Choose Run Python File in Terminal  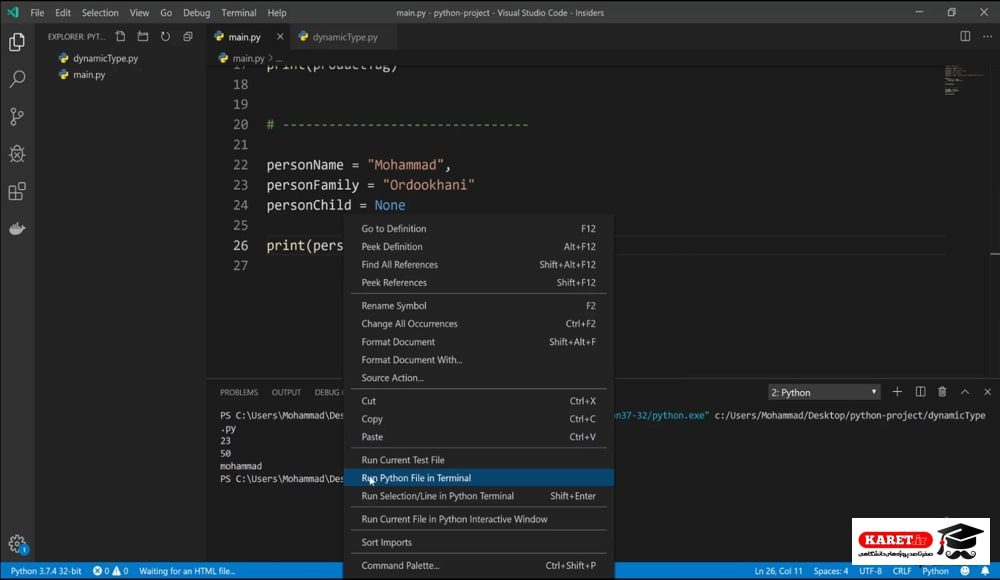[478, 477]
